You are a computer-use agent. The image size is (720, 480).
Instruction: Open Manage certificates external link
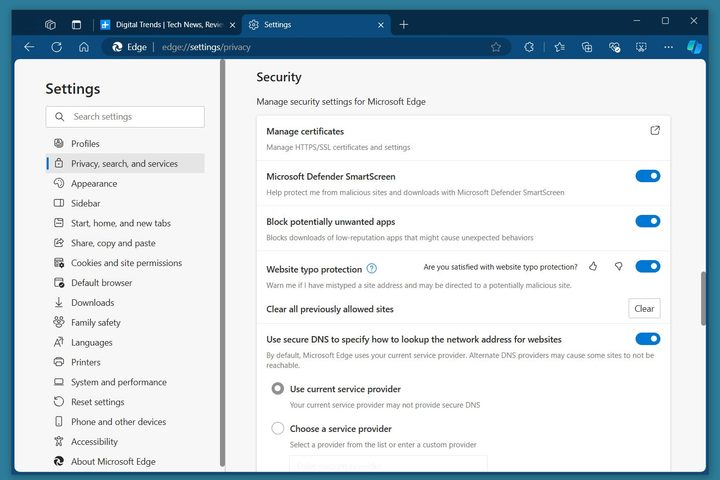click(x=655, y=131)
